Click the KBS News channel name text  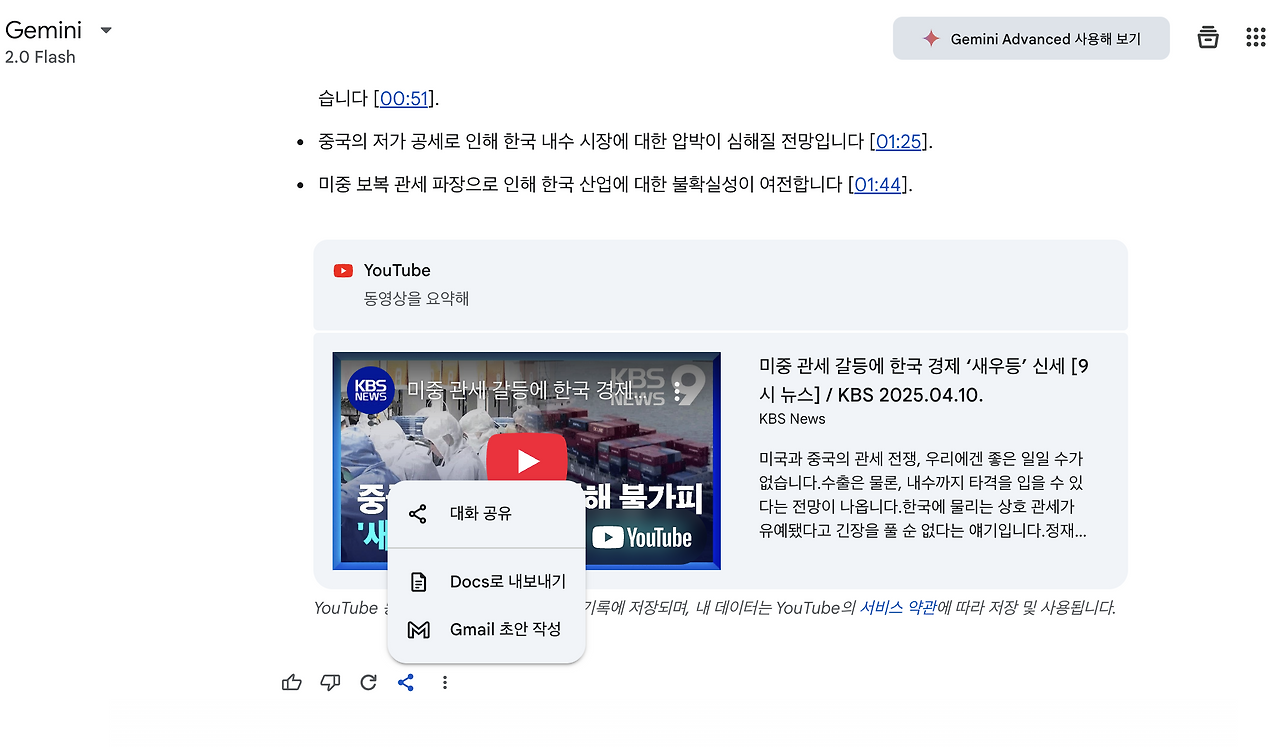[x=792, y=419]
